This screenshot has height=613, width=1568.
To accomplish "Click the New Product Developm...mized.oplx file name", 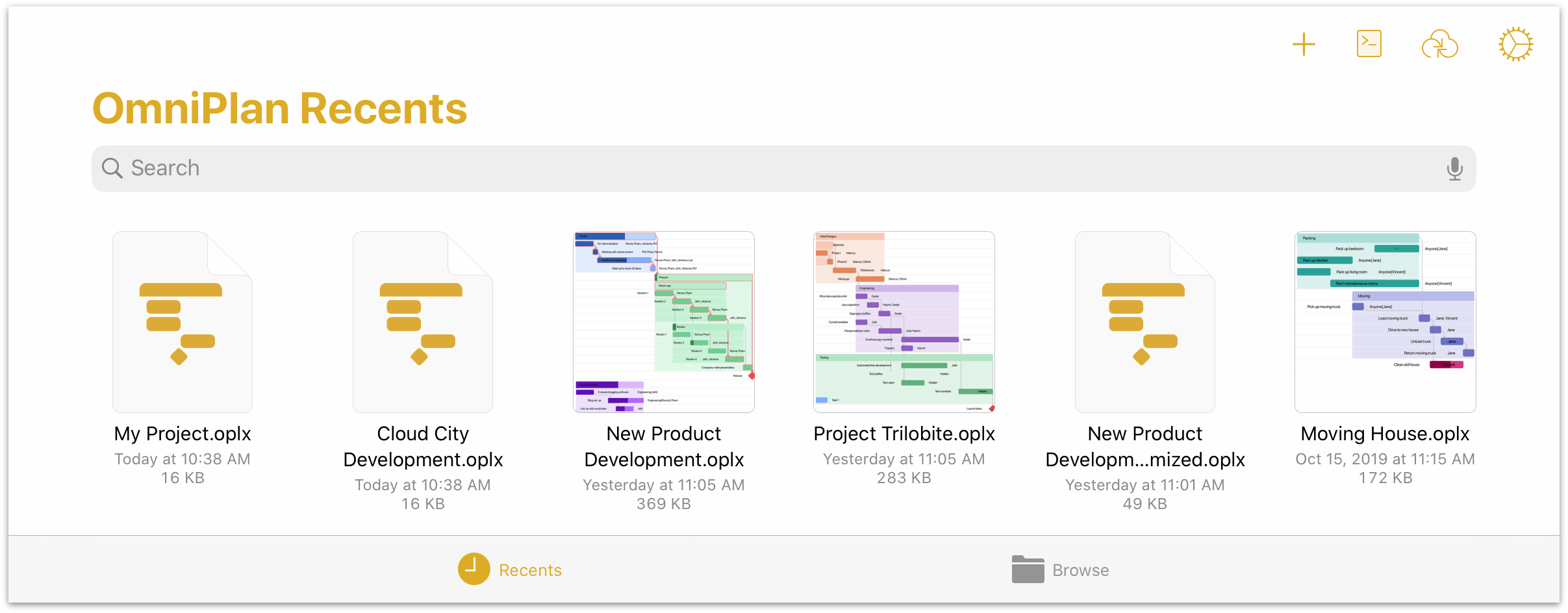I will coord(1145,447).
